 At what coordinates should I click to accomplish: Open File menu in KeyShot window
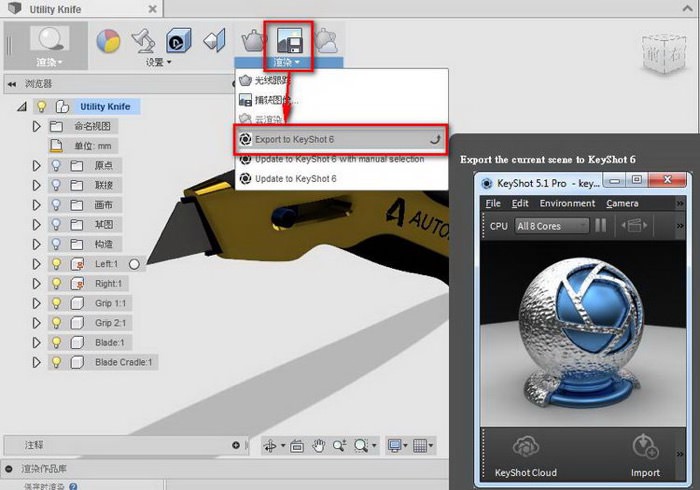tap(493, 203)
